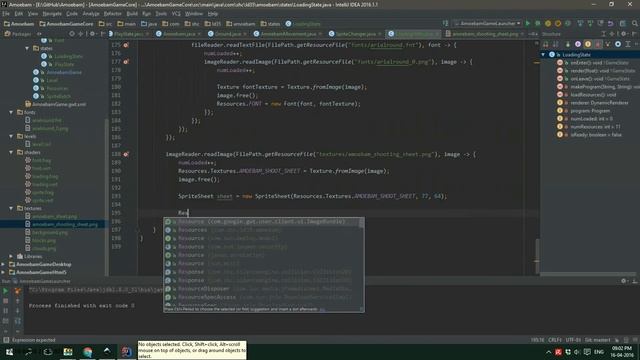Toggle show anonymous classes in Structure

tap(618, 44)
